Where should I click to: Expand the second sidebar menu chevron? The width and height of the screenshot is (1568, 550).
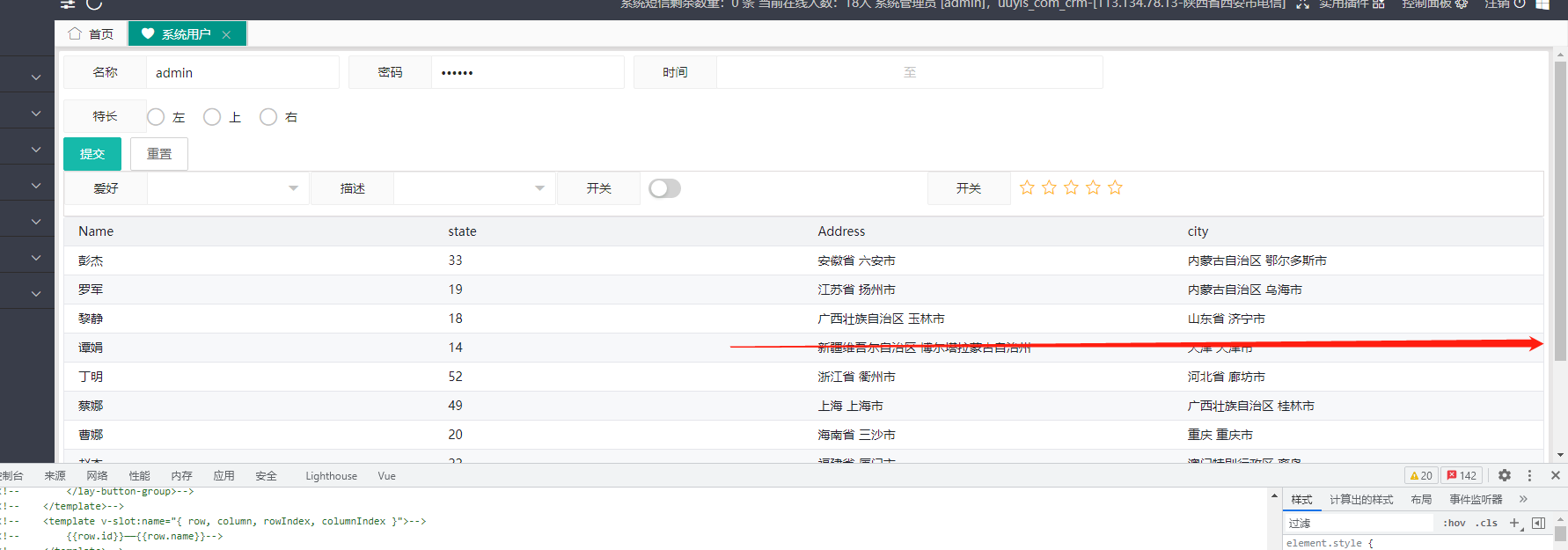pos(36,114)
